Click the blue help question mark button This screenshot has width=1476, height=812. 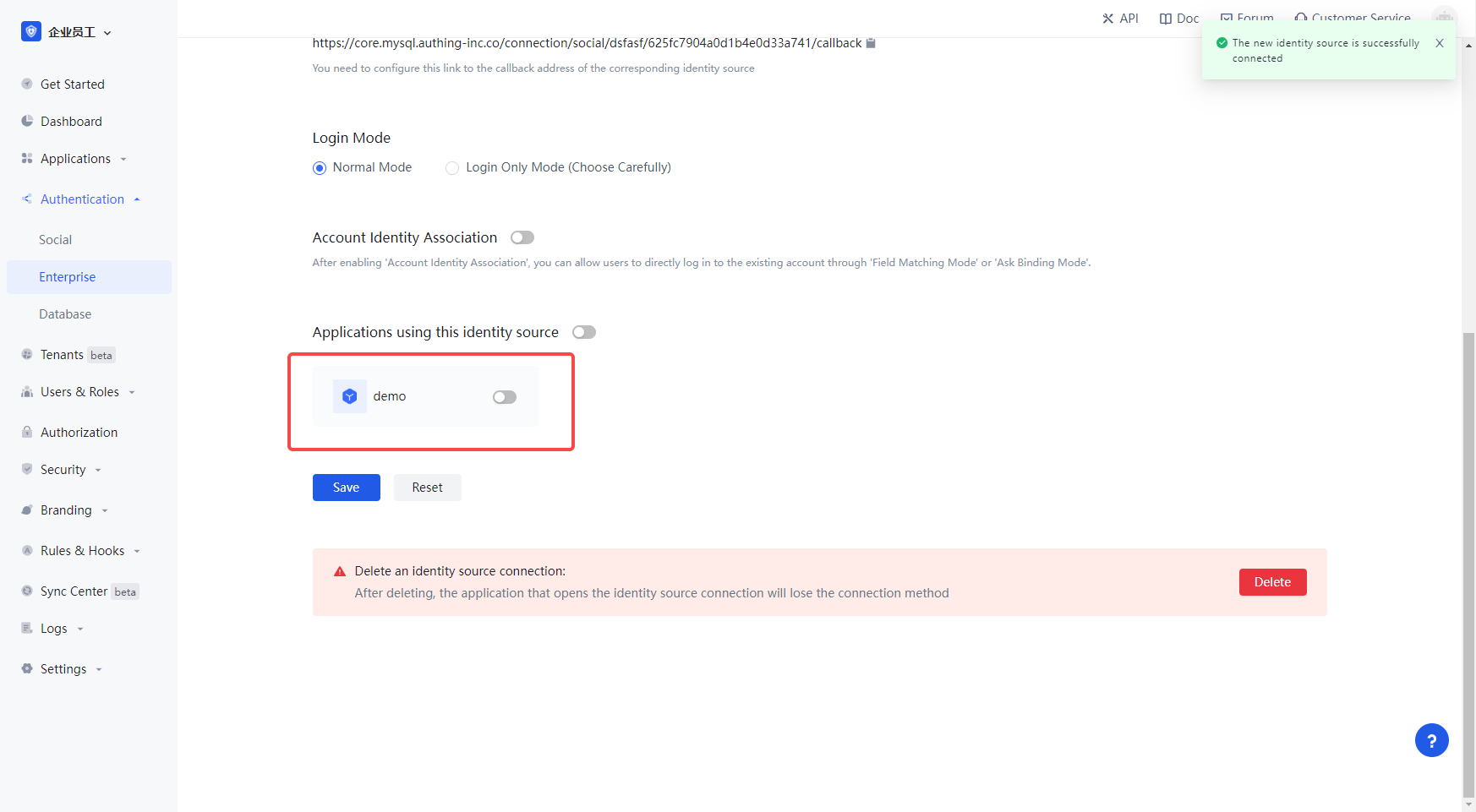1431,741
